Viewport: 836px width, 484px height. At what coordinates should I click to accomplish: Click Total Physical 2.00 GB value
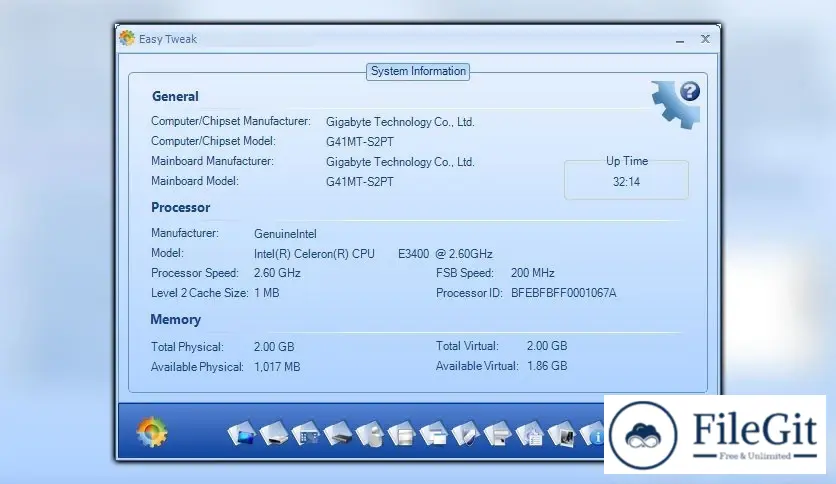(x=274, y=347)
